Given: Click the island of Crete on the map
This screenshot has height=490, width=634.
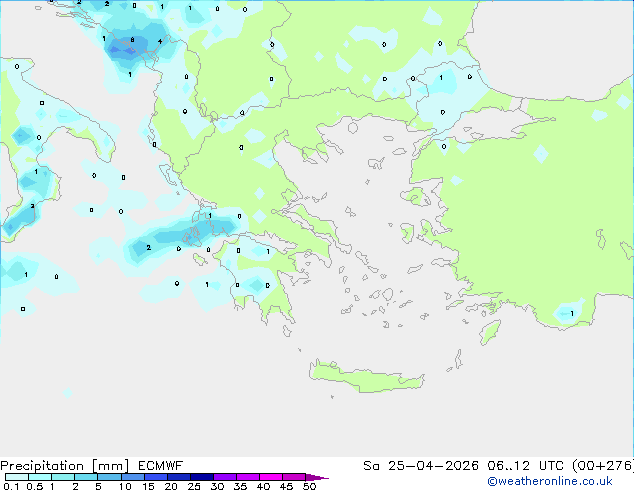Looking at the screenshot, I should 366,377.
